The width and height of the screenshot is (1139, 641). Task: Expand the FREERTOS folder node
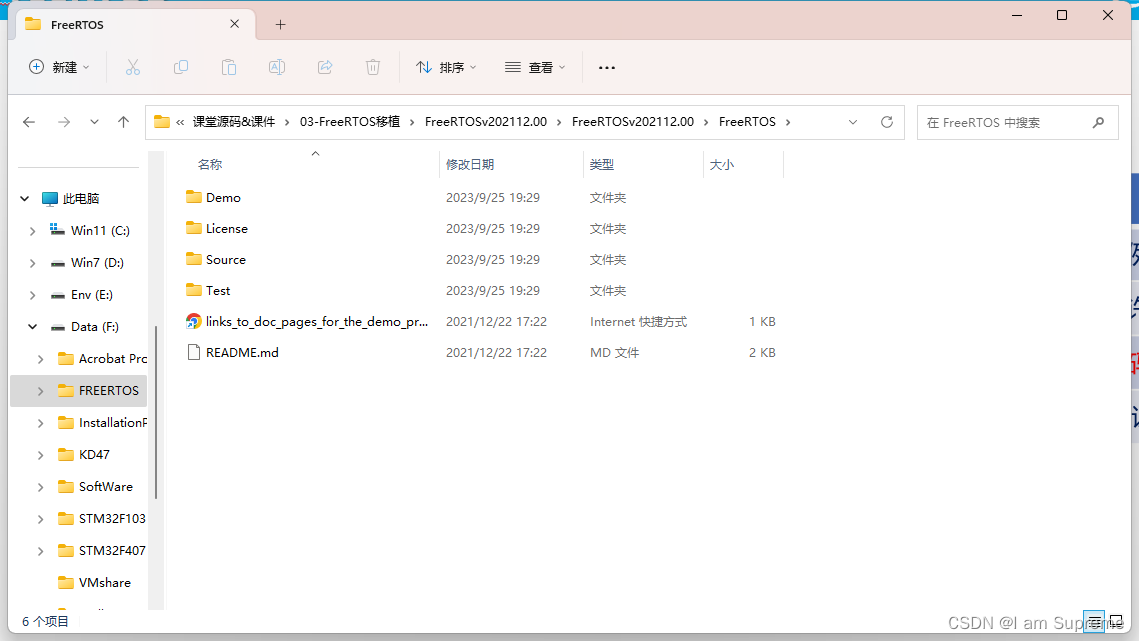(x=41, y=391)
